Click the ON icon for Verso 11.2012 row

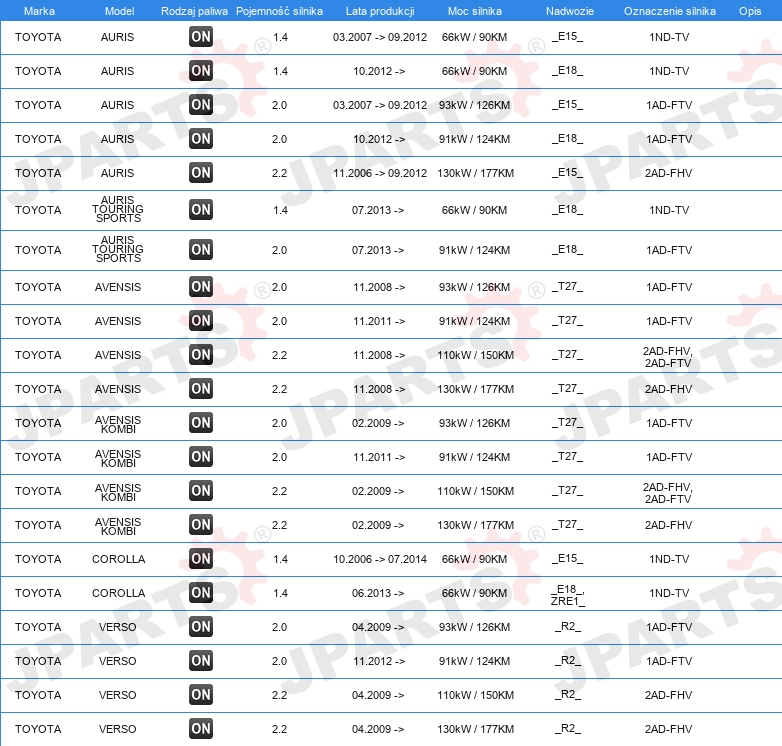[200, 660]
